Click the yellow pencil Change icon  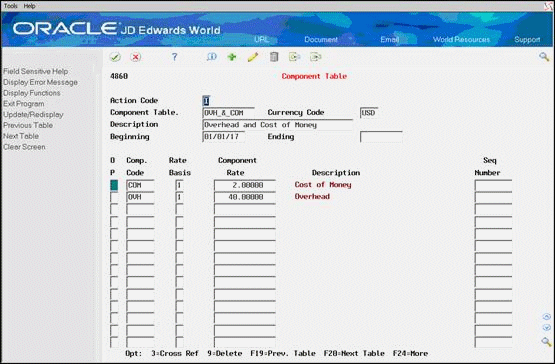253,57
